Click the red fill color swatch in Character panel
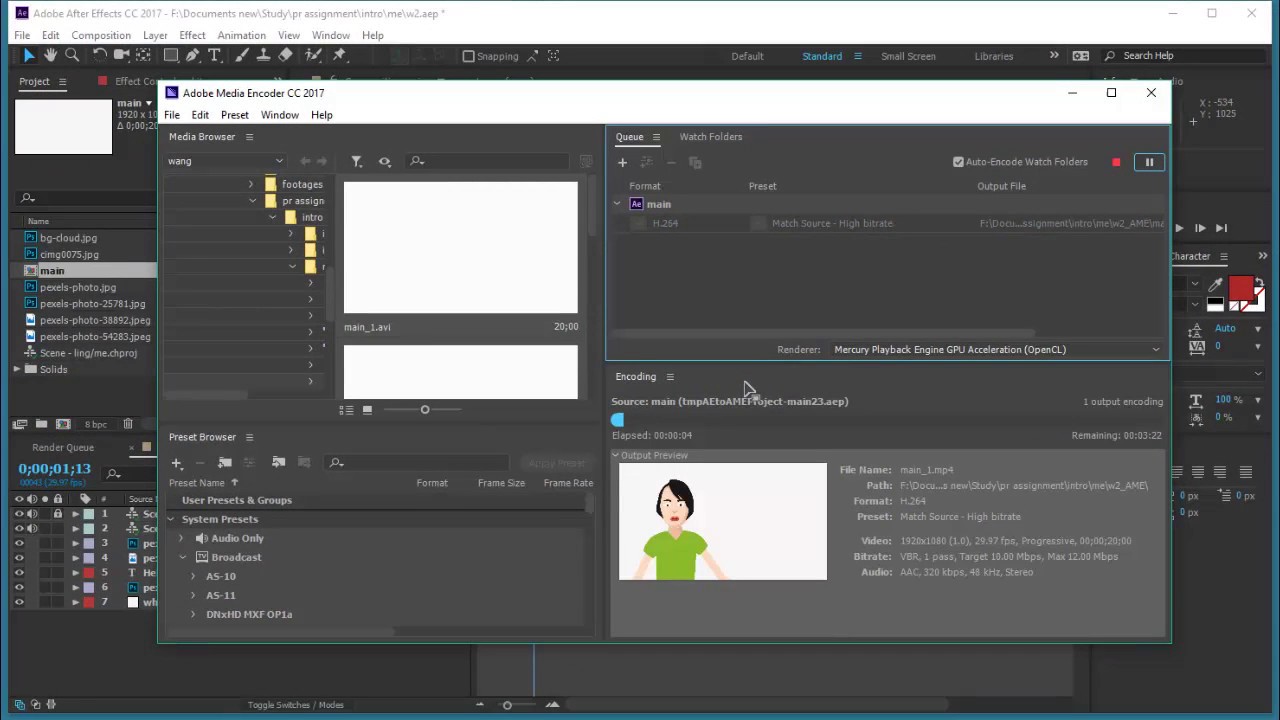 click(1241, 289)
